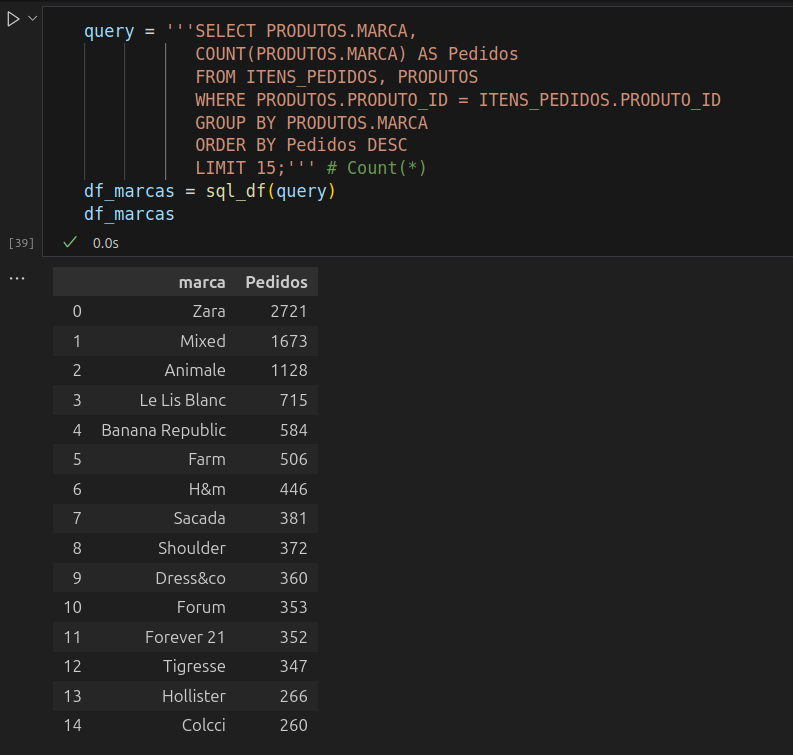The width and height of the screenshot is (793, 755).
Task: Click the value 506 in Pedidos column
Action: (293, 460)
